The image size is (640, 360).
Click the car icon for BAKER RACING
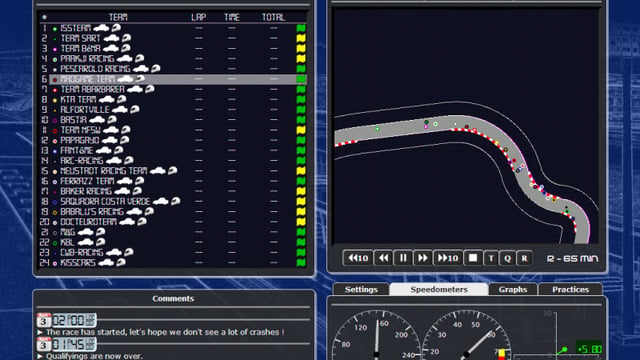122,191
